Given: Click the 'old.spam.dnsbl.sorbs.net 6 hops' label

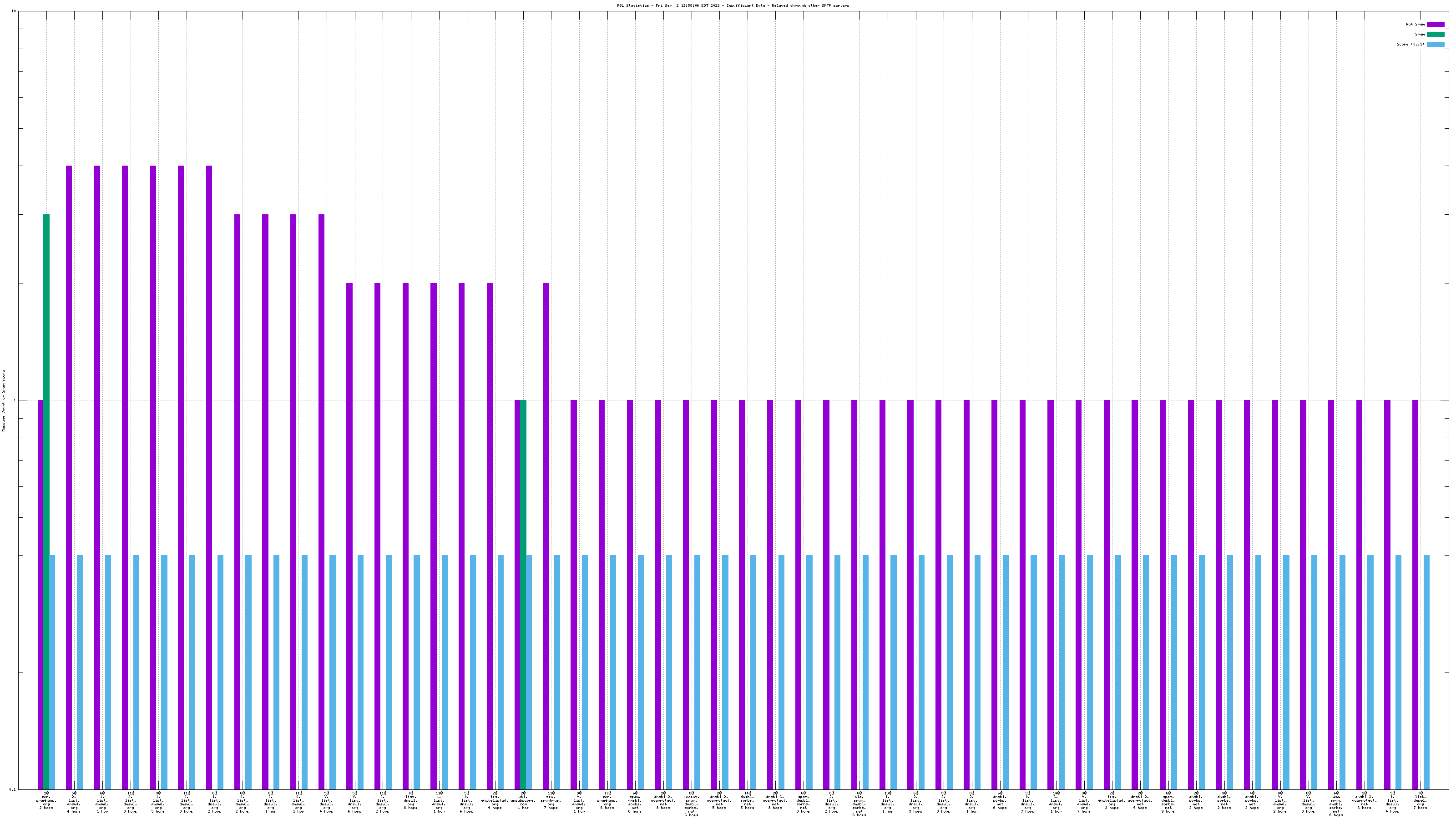Looking at the screenshot, I should tap(859, 804).
